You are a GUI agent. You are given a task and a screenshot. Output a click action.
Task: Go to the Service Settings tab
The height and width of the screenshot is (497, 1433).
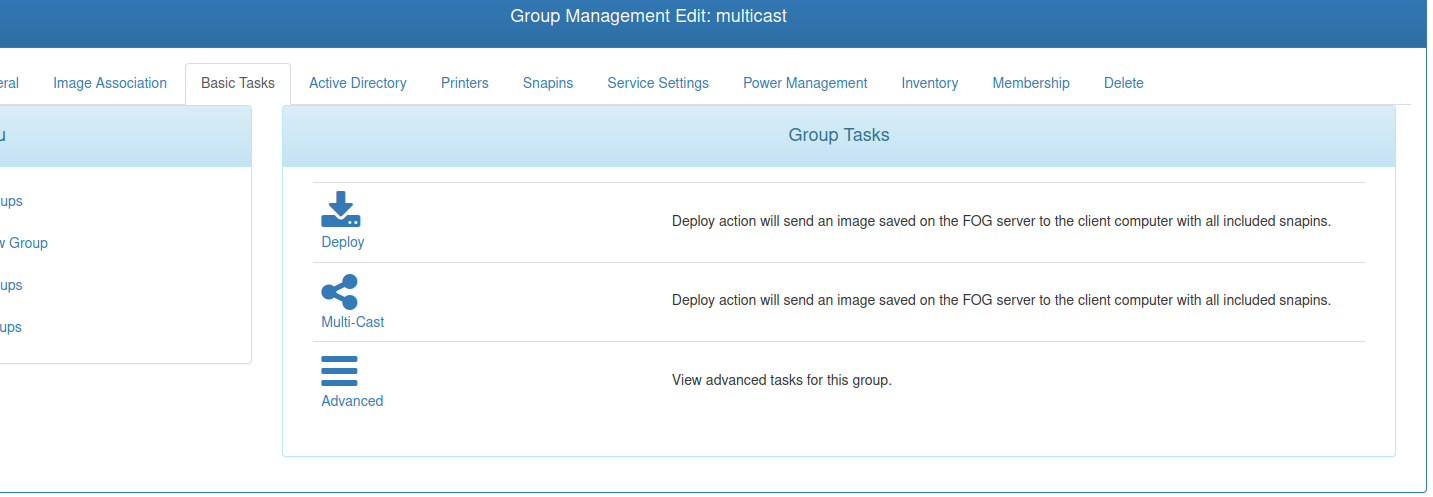coord(658,83)
